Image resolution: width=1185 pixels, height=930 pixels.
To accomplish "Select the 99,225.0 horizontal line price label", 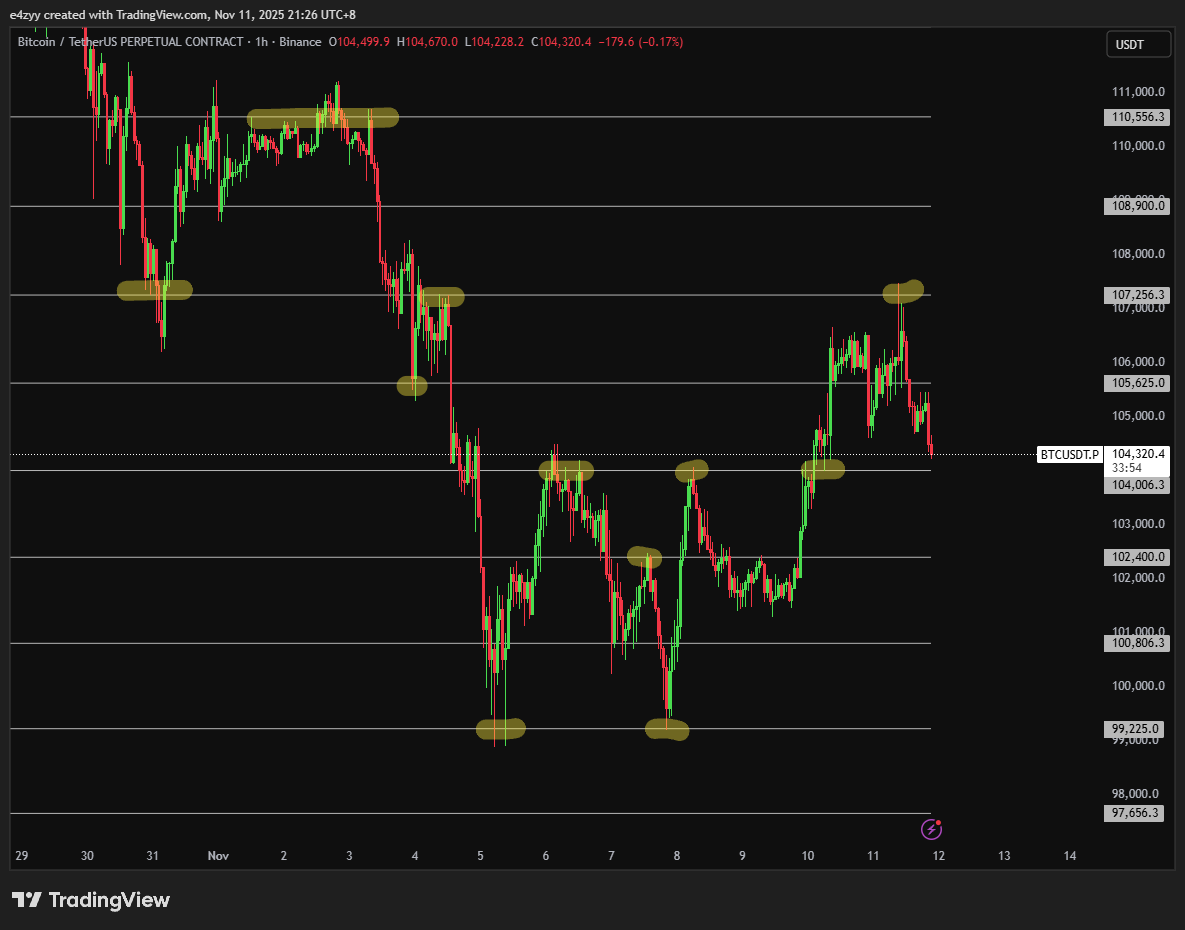I will pyautogui.click(x=1134, y=729).
